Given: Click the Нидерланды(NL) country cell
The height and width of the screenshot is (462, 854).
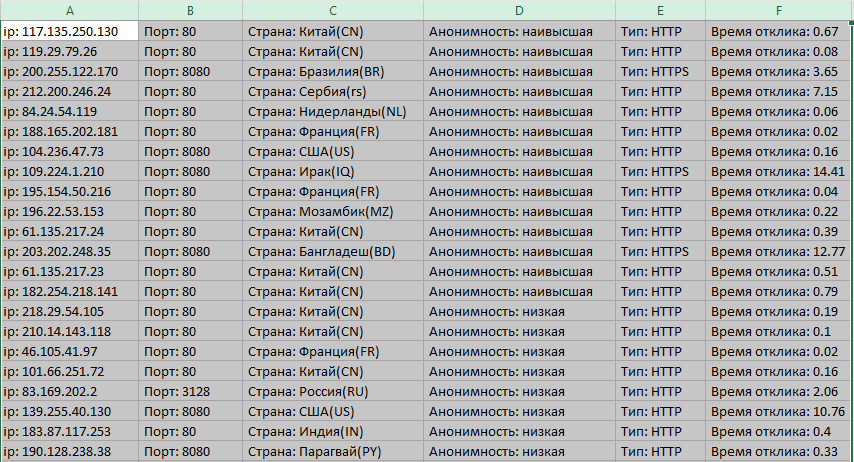Looking at the screenshot, I should coord(332,111).
